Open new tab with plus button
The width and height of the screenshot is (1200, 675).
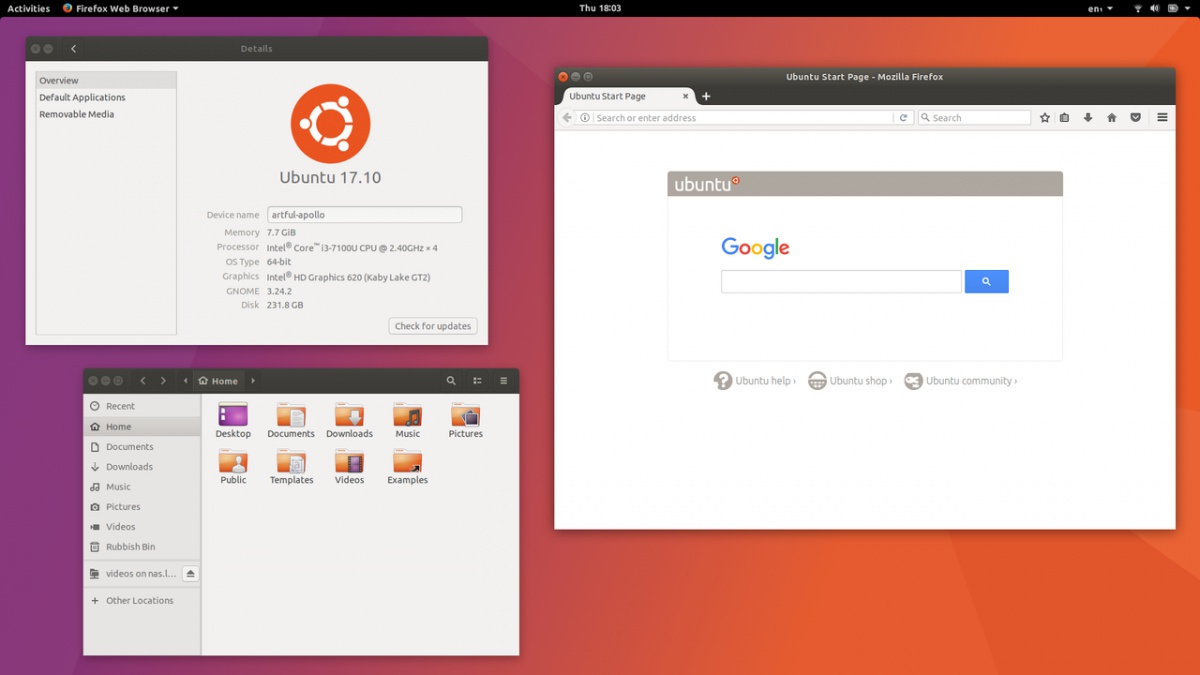706,97
